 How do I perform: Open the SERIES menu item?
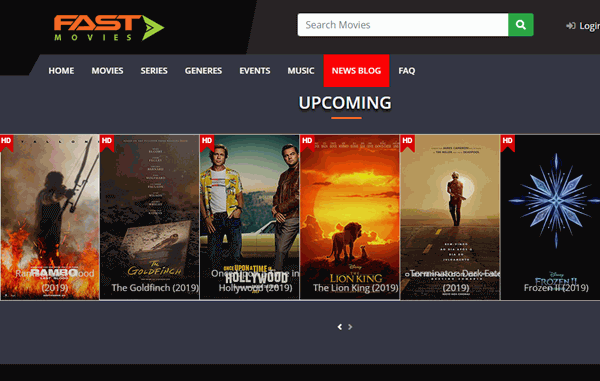click(x=154, y=71)
